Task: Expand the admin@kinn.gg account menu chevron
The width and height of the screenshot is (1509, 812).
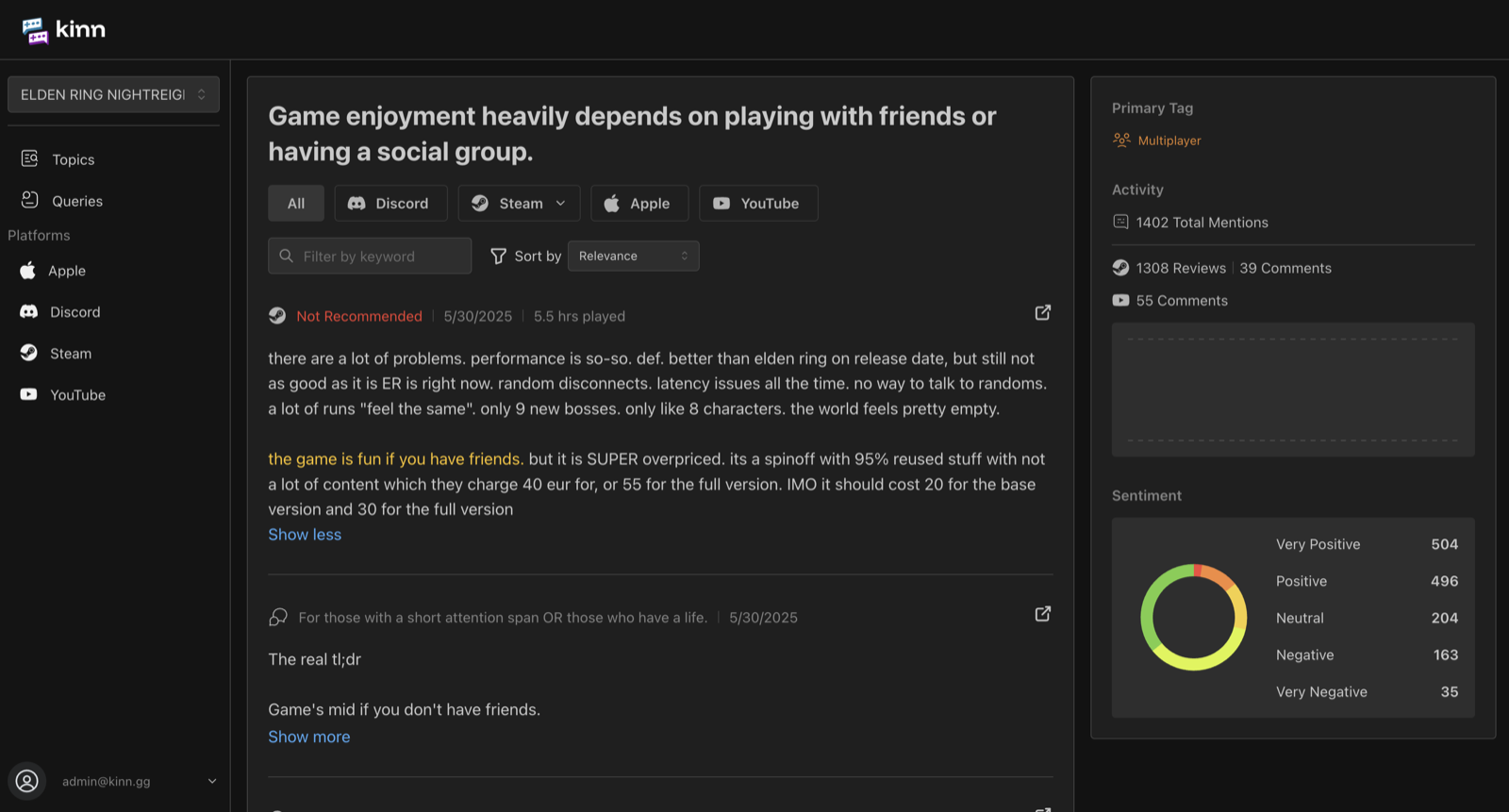Action: click(x=212, y=781)
